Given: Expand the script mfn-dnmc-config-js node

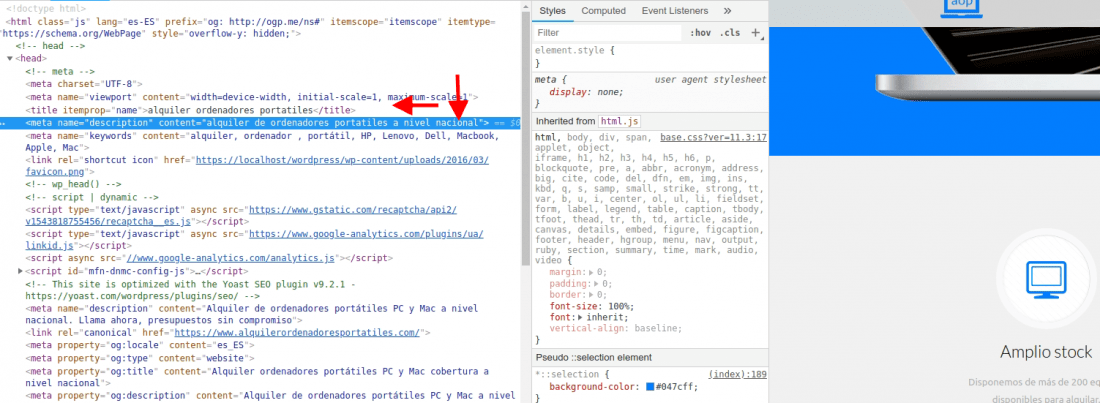Looking at the screenshot, I should point(20,271).
